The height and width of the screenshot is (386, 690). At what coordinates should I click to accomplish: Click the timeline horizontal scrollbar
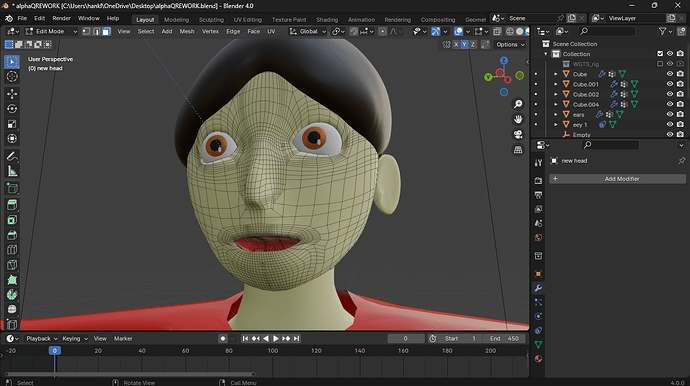[131, 374]
